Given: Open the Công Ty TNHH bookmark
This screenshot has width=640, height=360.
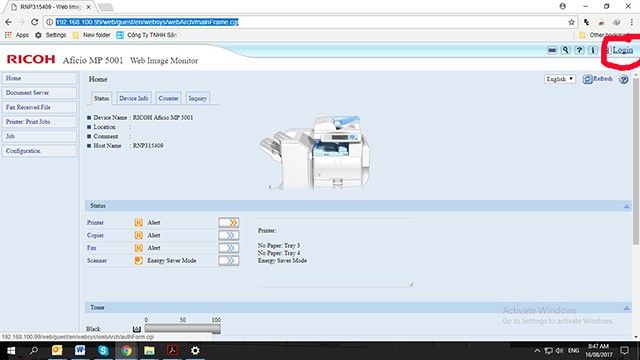Looking at the screenshot, I should [x=147, y=35].
